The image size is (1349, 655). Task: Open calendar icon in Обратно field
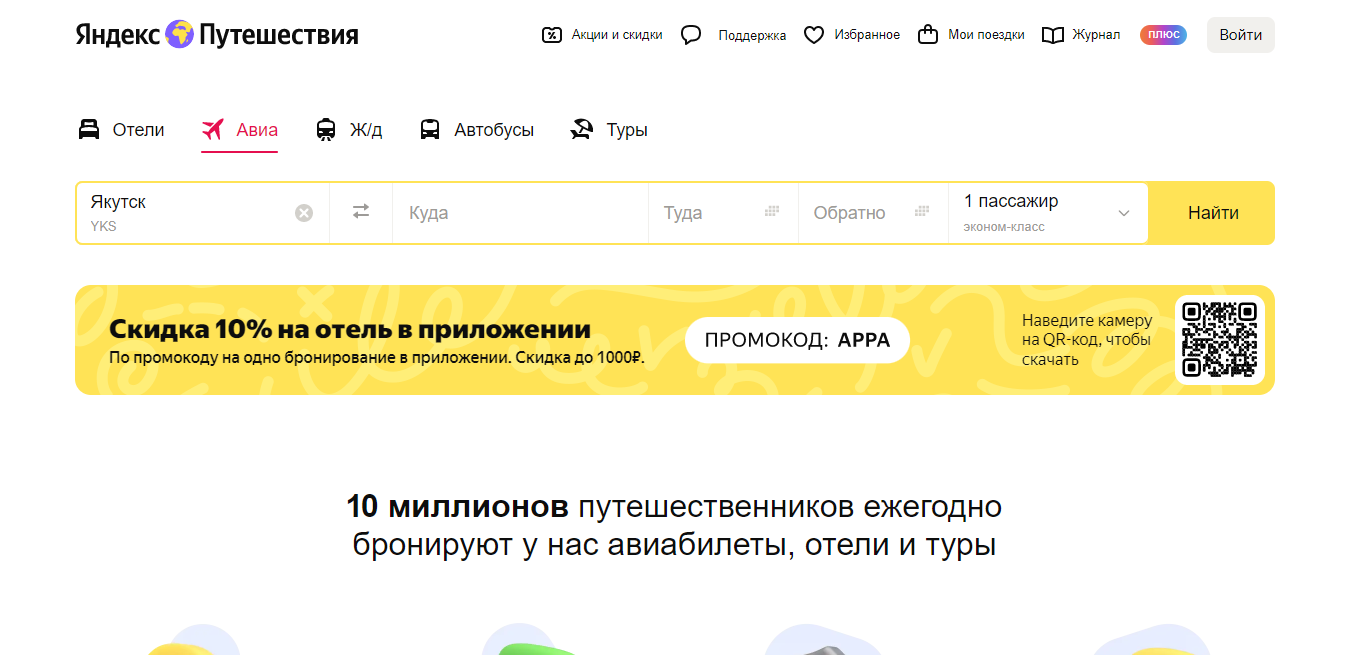[x=922, y=212]
